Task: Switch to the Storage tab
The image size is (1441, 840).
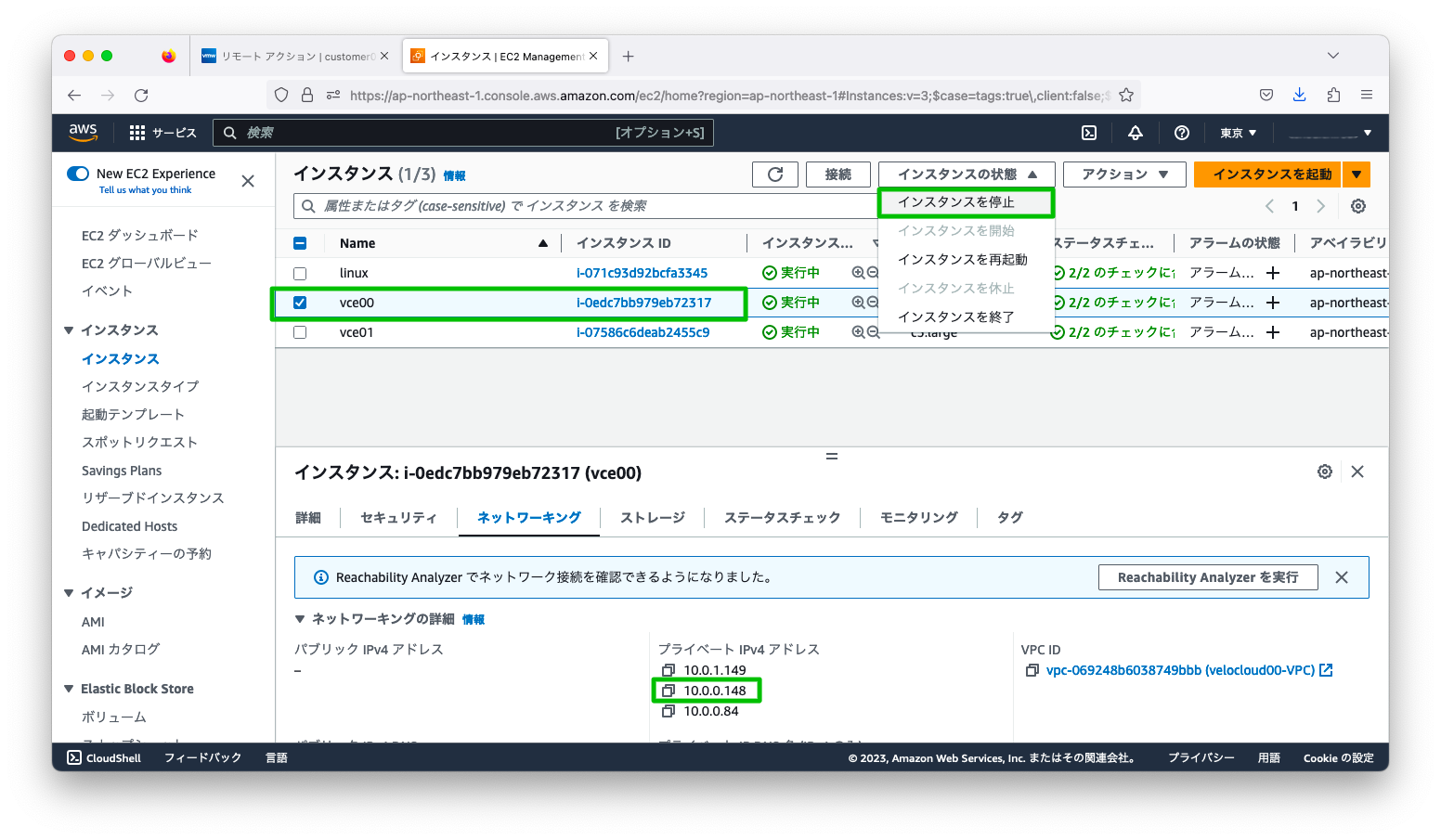Action: pos(653,518)
